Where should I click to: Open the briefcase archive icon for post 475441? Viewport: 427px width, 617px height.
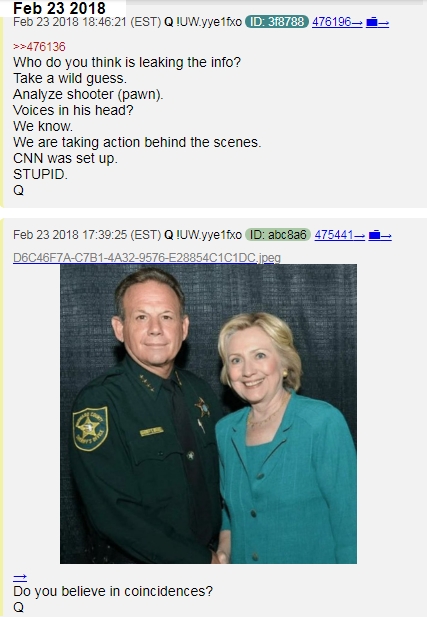(380, 235)
